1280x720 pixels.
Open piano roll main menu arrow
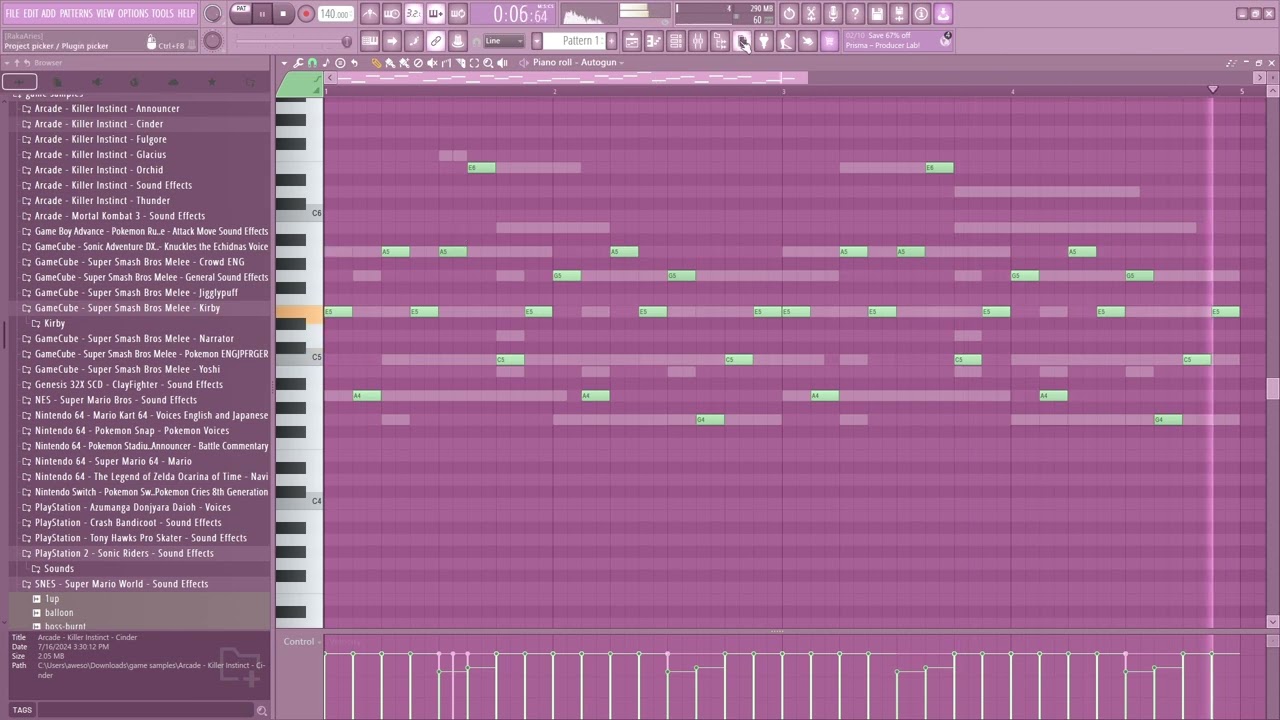pos(284,63)
